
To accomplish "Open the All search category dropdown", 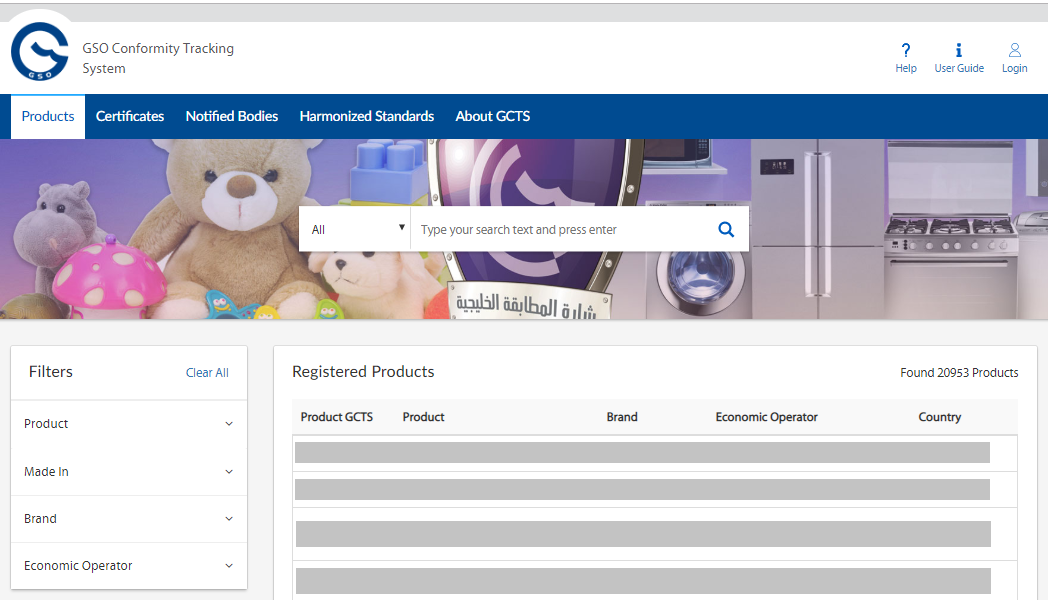I will pyautogui.click(x=355, y=229).
